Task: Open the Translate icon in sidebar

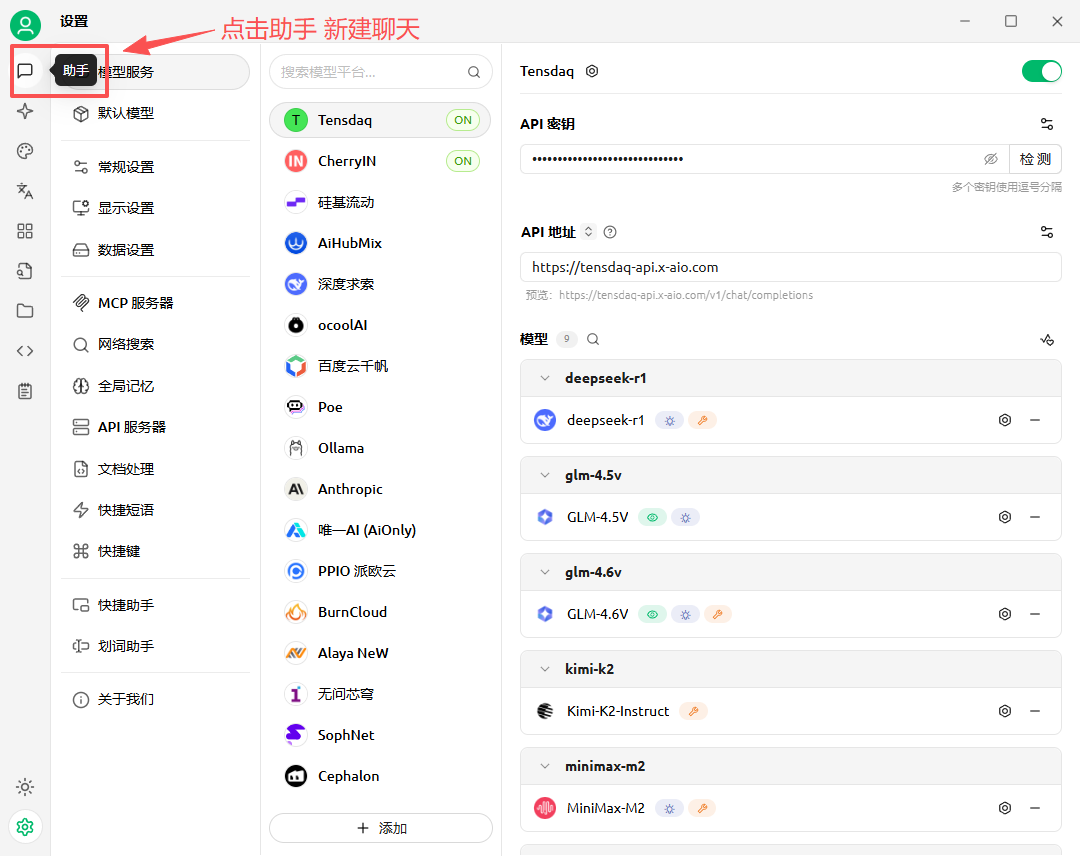Action: tap(25, 191)
